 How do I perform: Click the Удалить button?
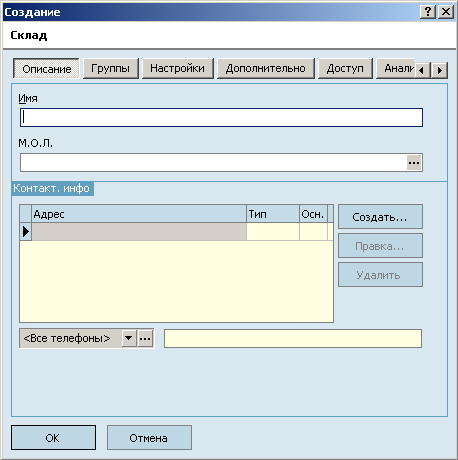tap(380, 275)
